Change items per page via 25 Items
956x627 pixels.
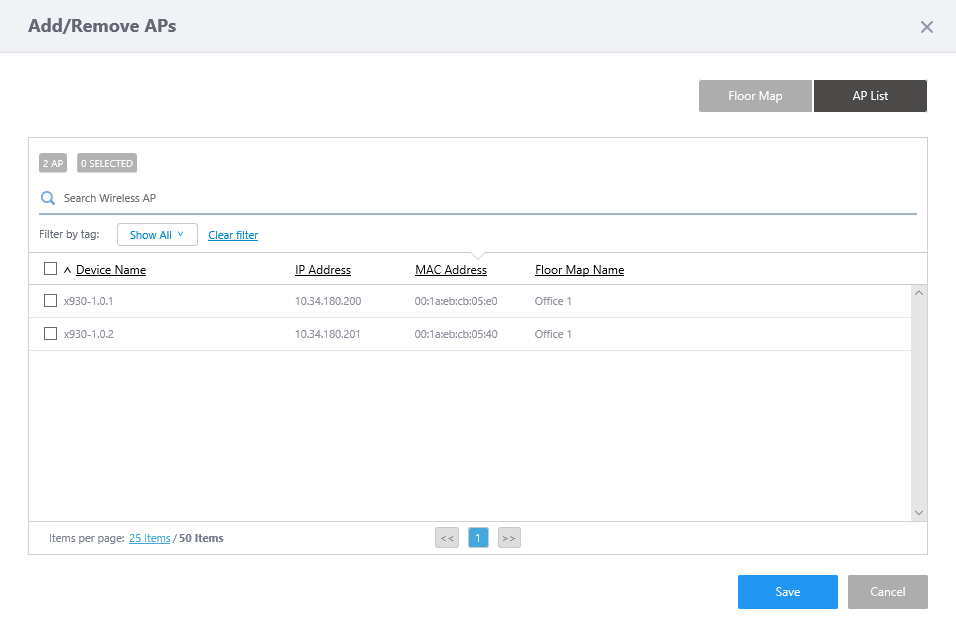150,538
